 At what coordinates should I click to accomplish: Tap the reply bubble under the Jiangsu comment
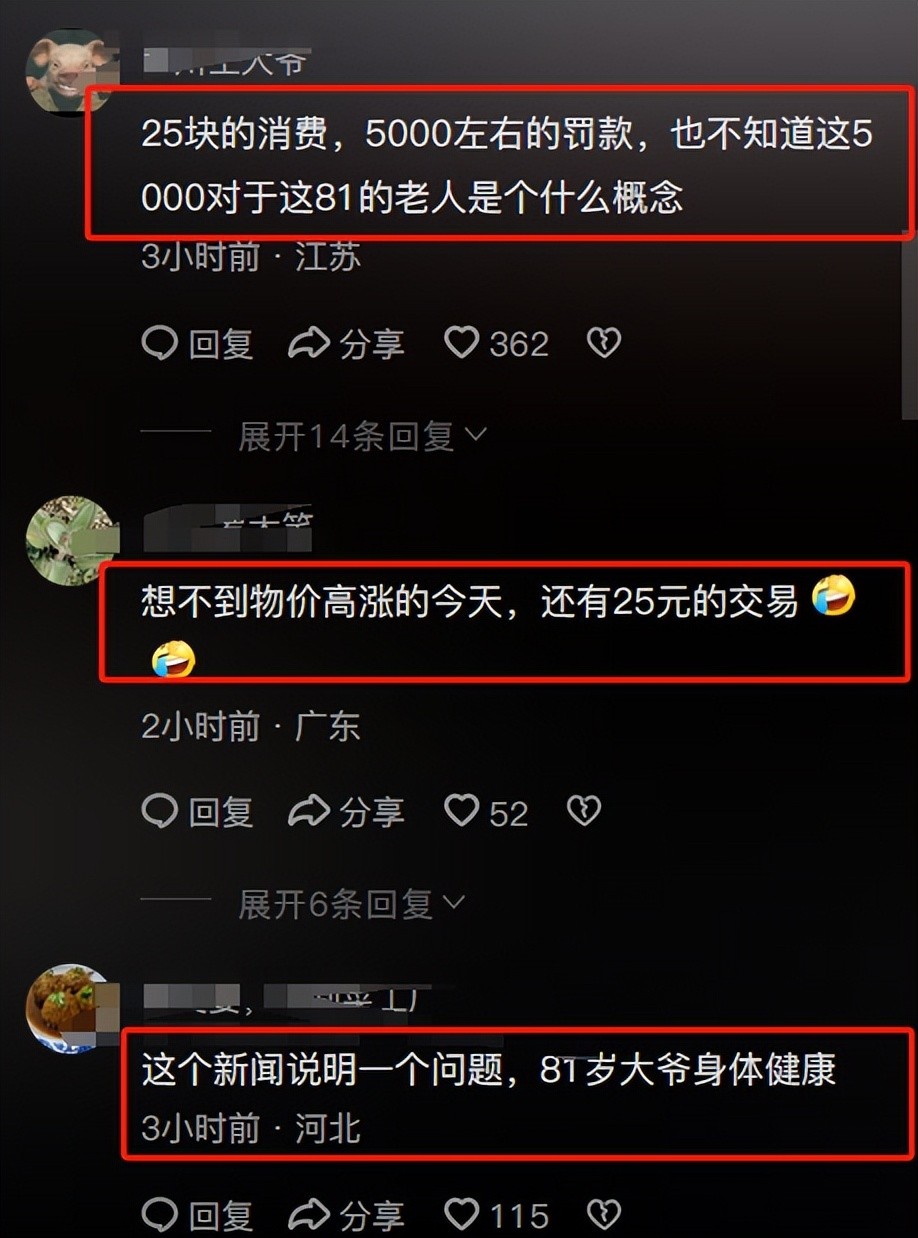(x=160, y=343)
